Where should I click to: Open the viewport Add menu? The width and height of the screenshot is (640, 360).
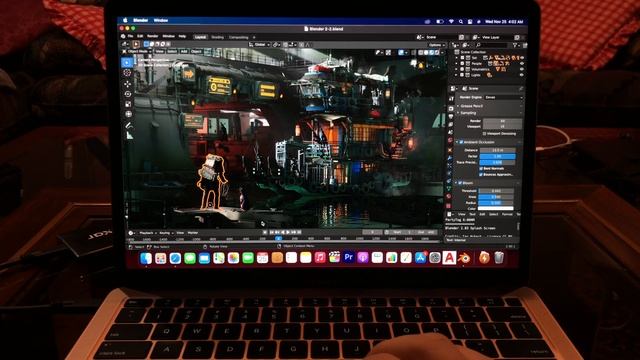coord(184,51)
